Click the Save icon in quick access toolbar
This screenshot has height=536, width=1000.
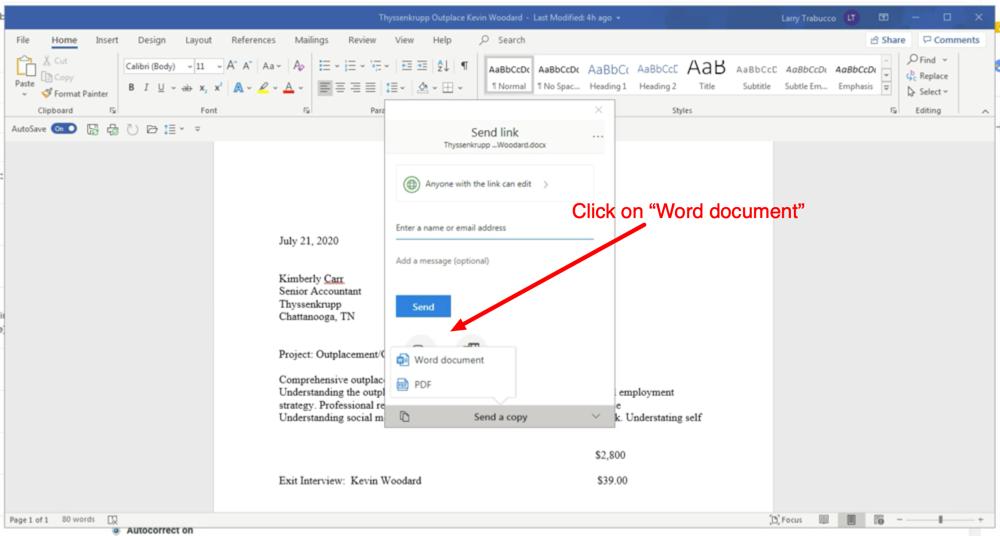[x=93, y=130]
